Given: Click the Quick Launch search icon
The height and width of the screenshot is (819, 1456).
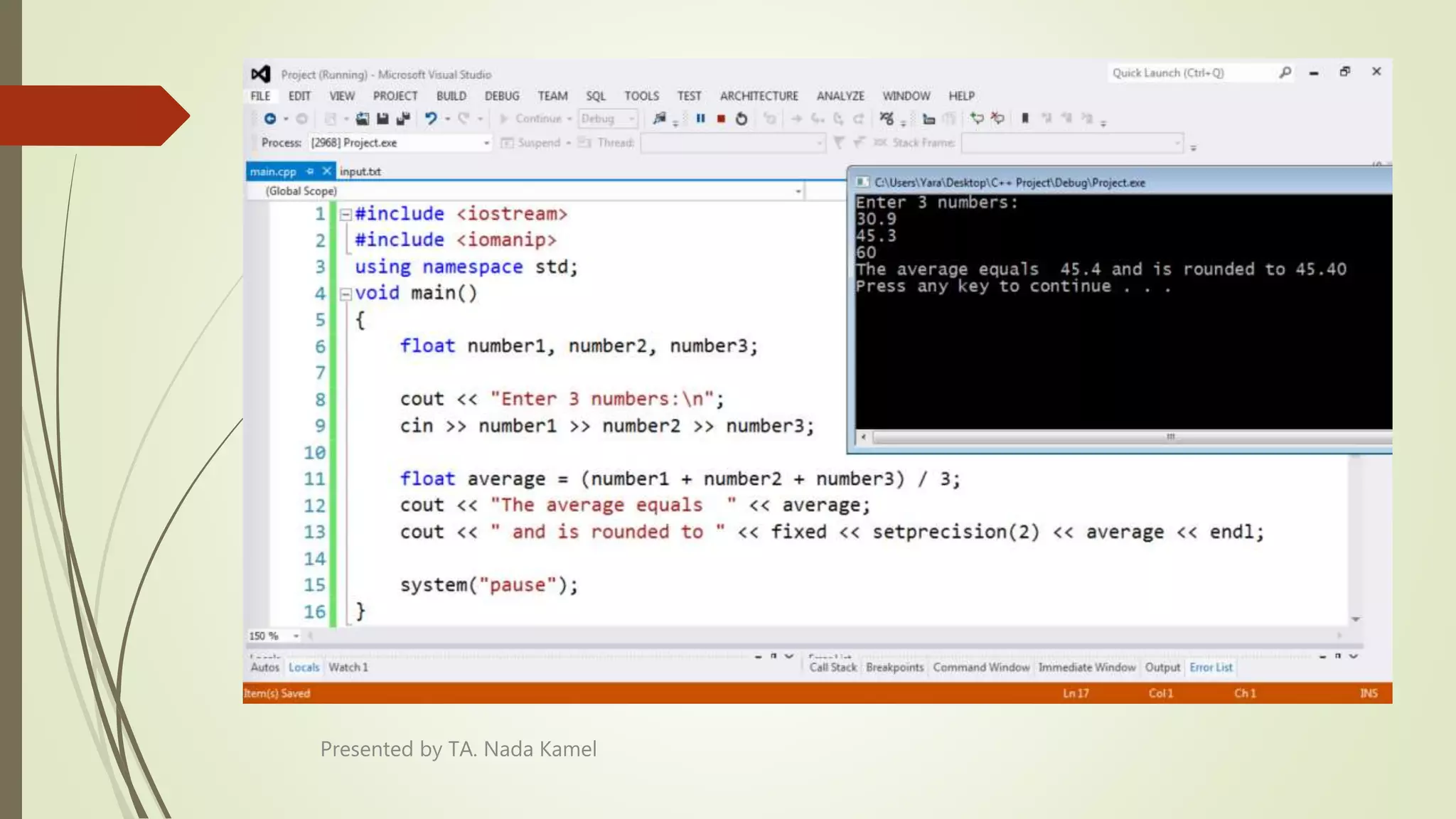Looking at the screenshot, I should coord(1285,73).
